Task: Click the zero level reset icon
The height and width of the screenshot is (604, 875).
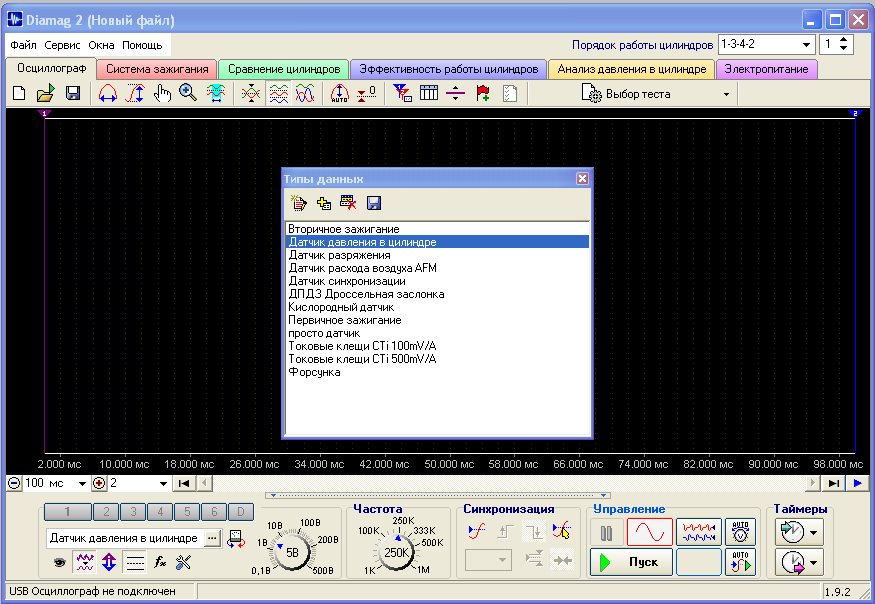Action: click(x=366, y=93)
